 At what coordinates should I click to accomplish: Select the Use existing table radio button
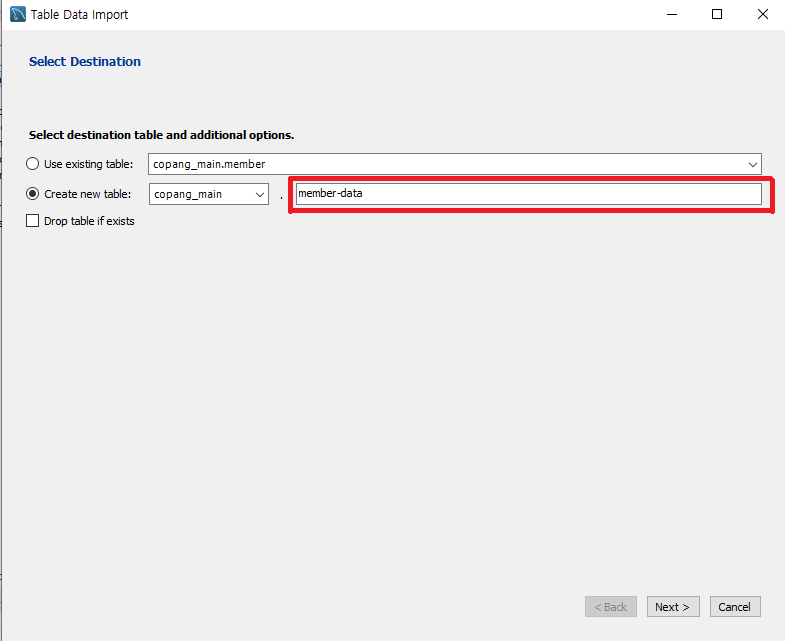[33, 164]
